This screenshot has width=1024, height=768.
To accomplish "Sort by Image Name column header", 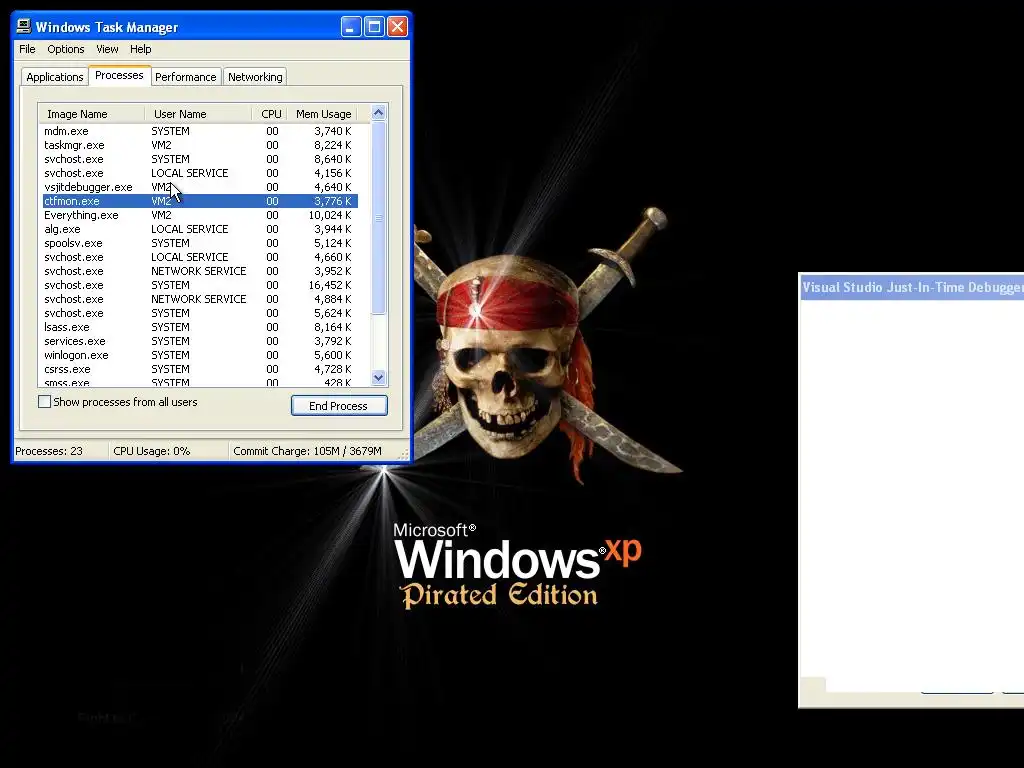I will pyautogui.click(x=91, y=114).
